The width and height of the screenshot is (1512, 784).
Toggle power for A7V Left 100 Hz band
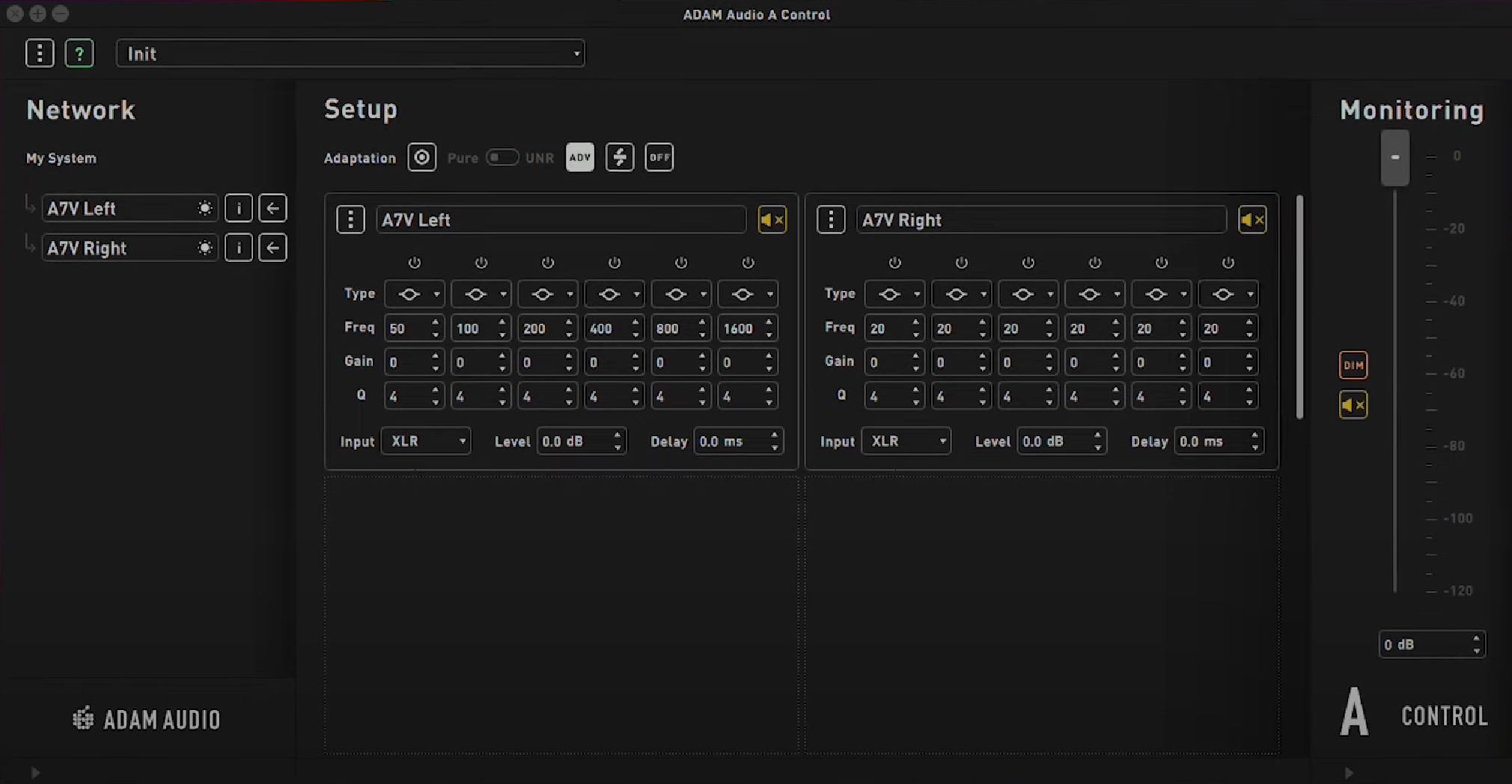point(481,263)
